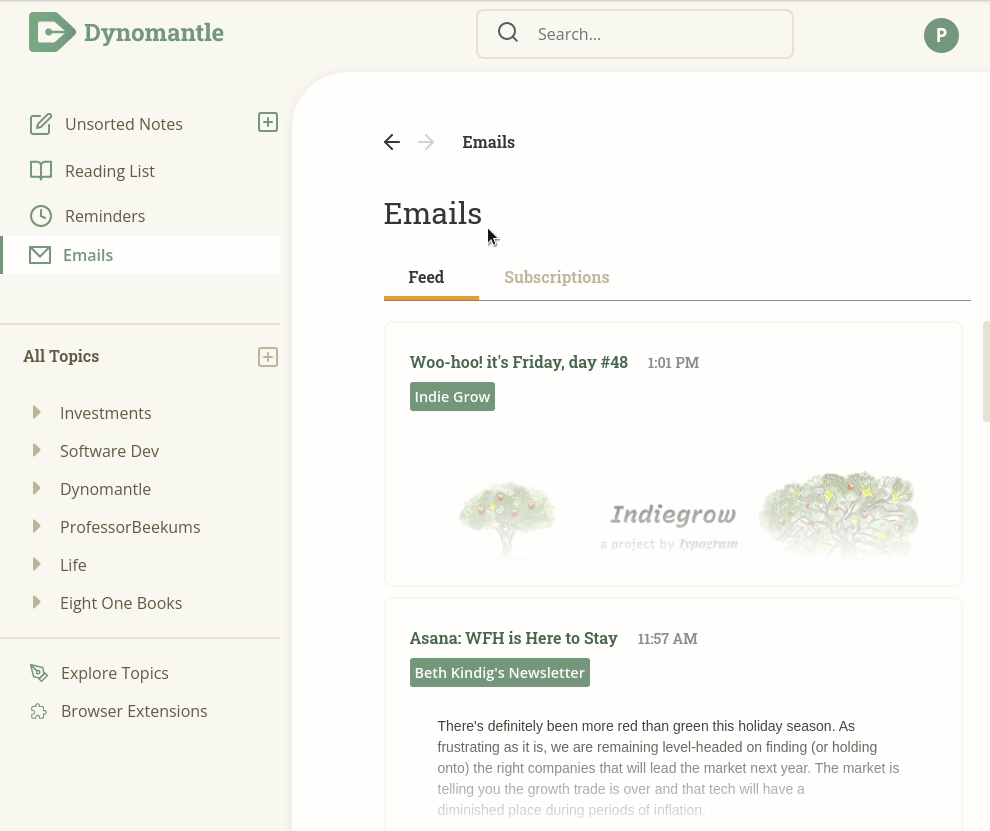Go back with the left arrow
990x831 pixels.
[x=391, y=142]
